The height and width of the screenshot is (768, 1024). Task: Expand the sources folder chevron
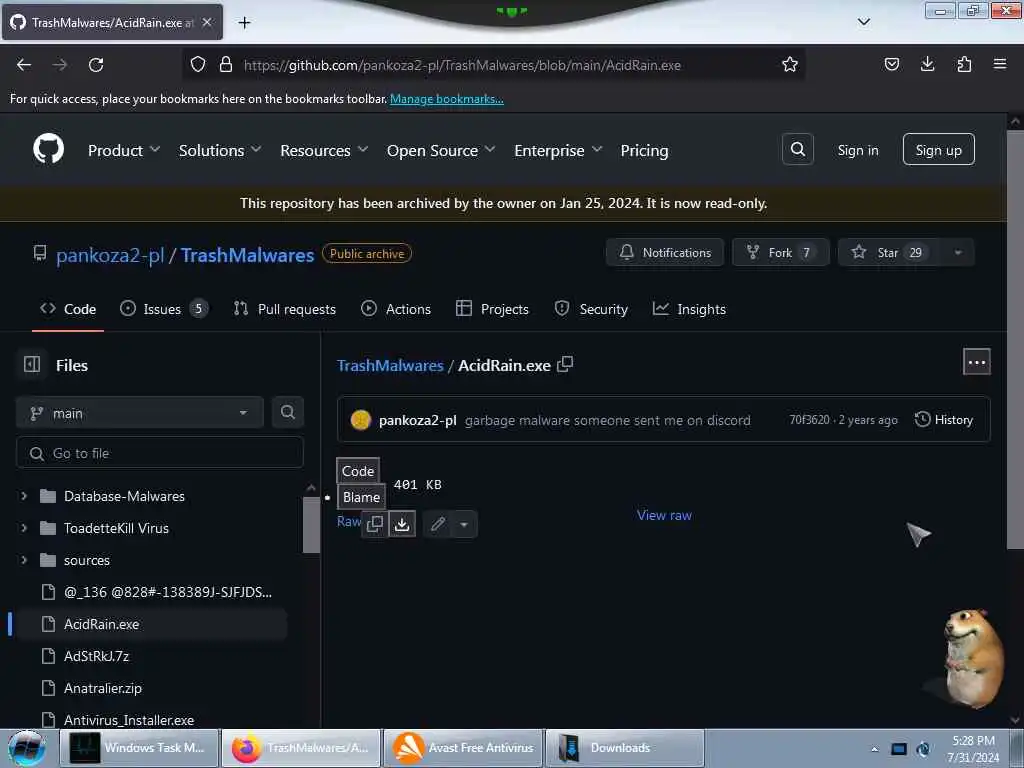(24, 560)
